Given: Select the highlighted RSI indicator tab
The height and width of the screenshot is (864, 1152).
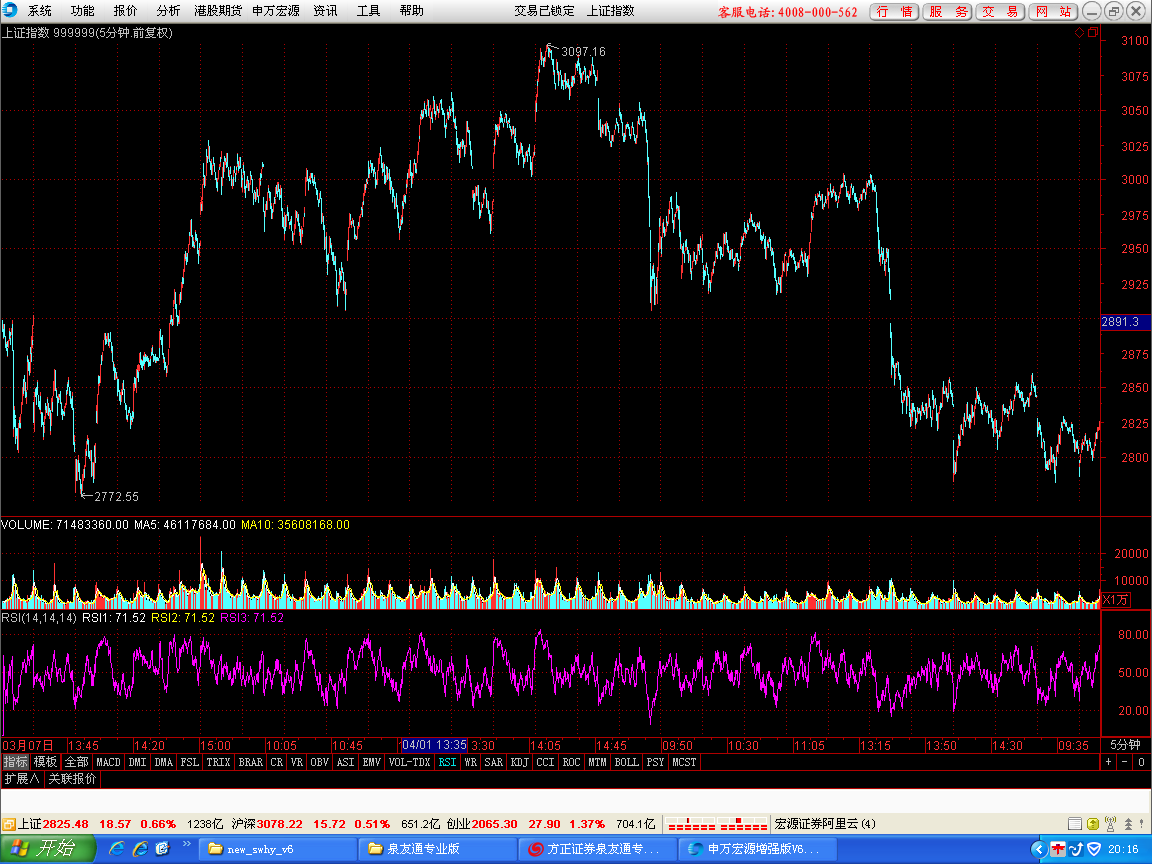Looking at the screenshot, I should coord(447,763).
